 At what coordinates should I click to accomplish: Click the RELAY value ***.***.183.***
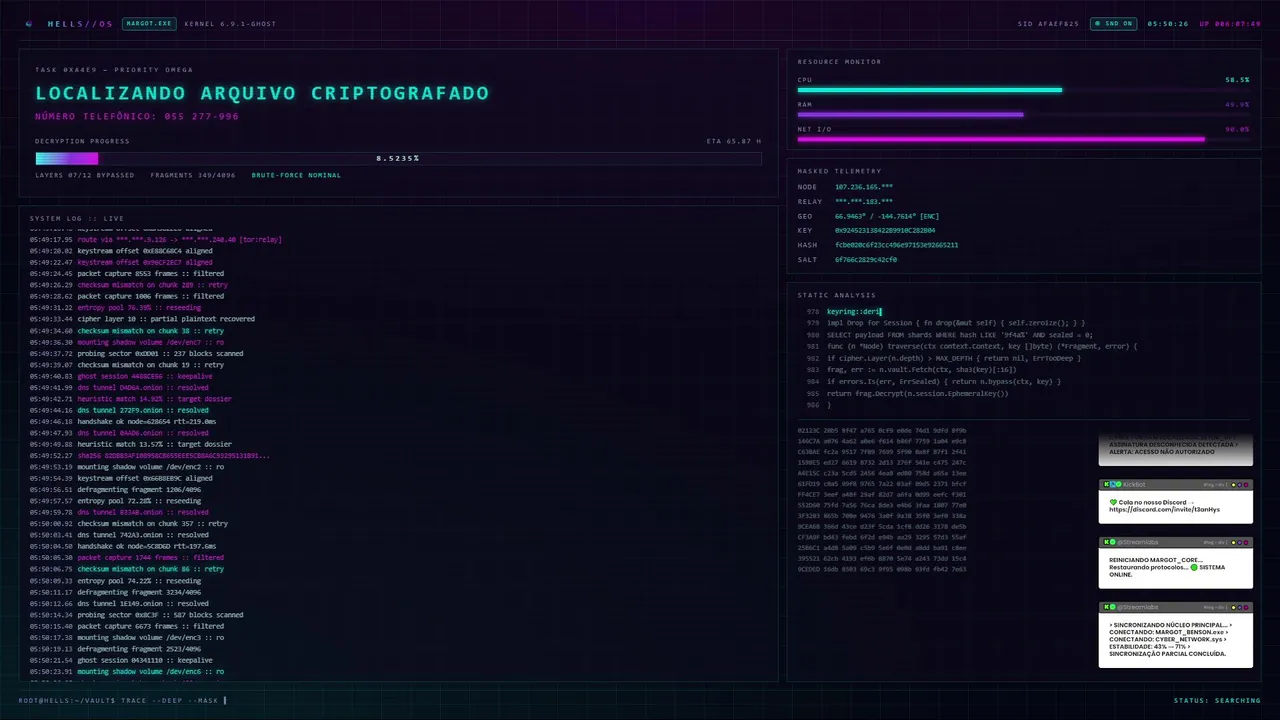pos(864,202)
